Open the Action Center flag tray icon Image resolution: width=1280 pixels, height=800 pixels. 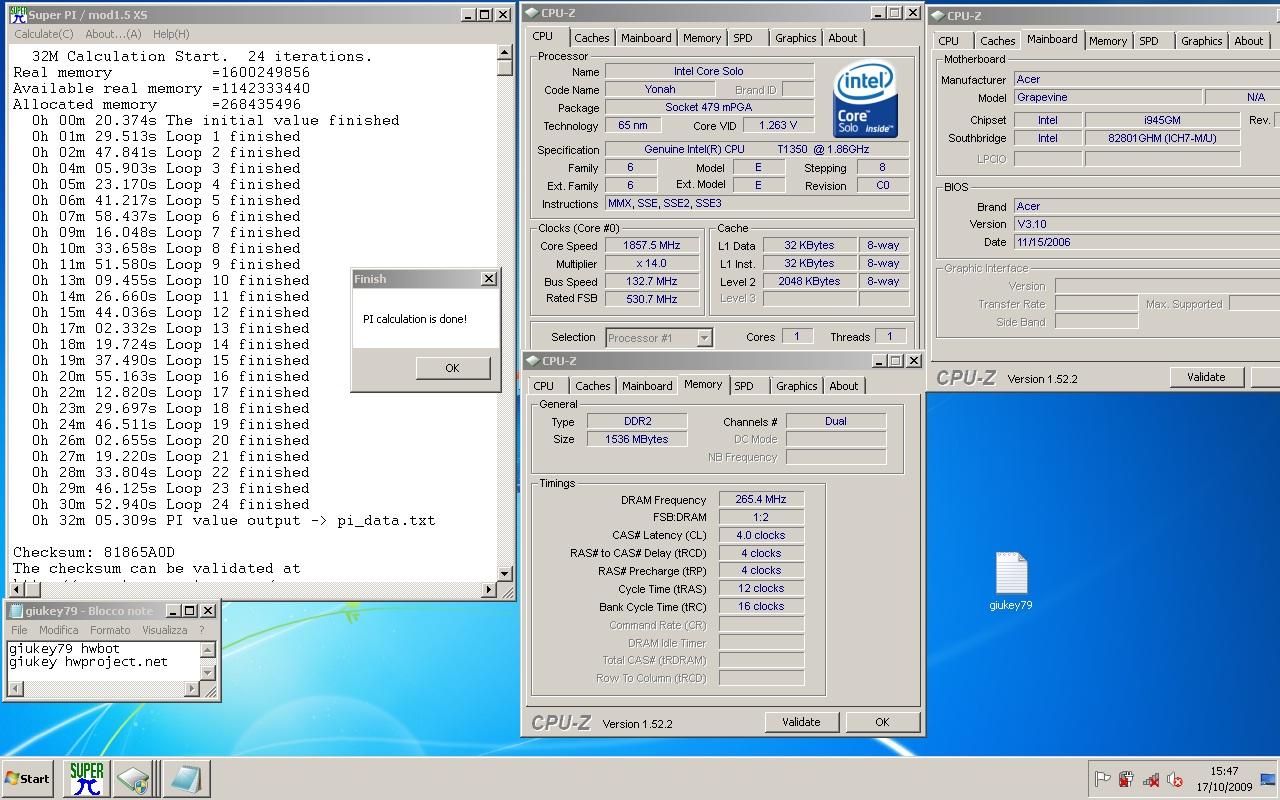(1102, 780)
